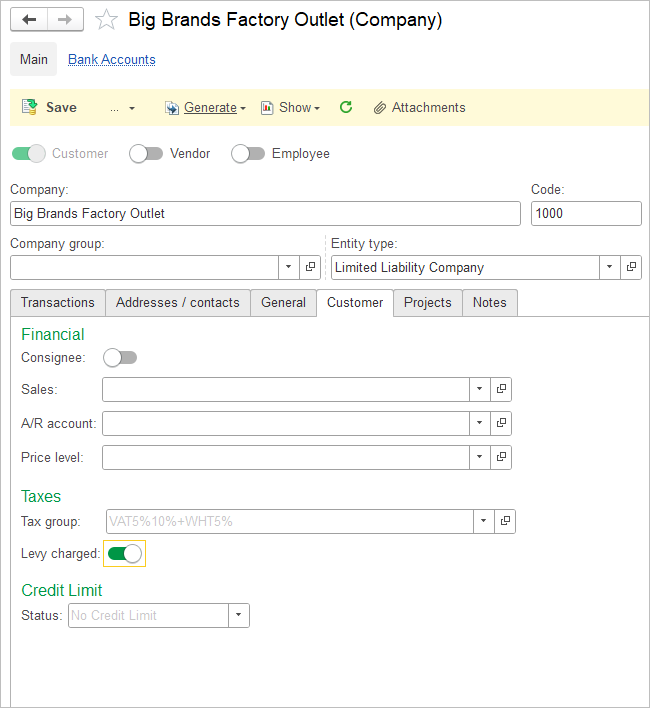Image resolution: width=650 pixels, height=708 pixels.
Task: Click the back navigation arrow
Action: pyautogui.click(x=29, y=20)
